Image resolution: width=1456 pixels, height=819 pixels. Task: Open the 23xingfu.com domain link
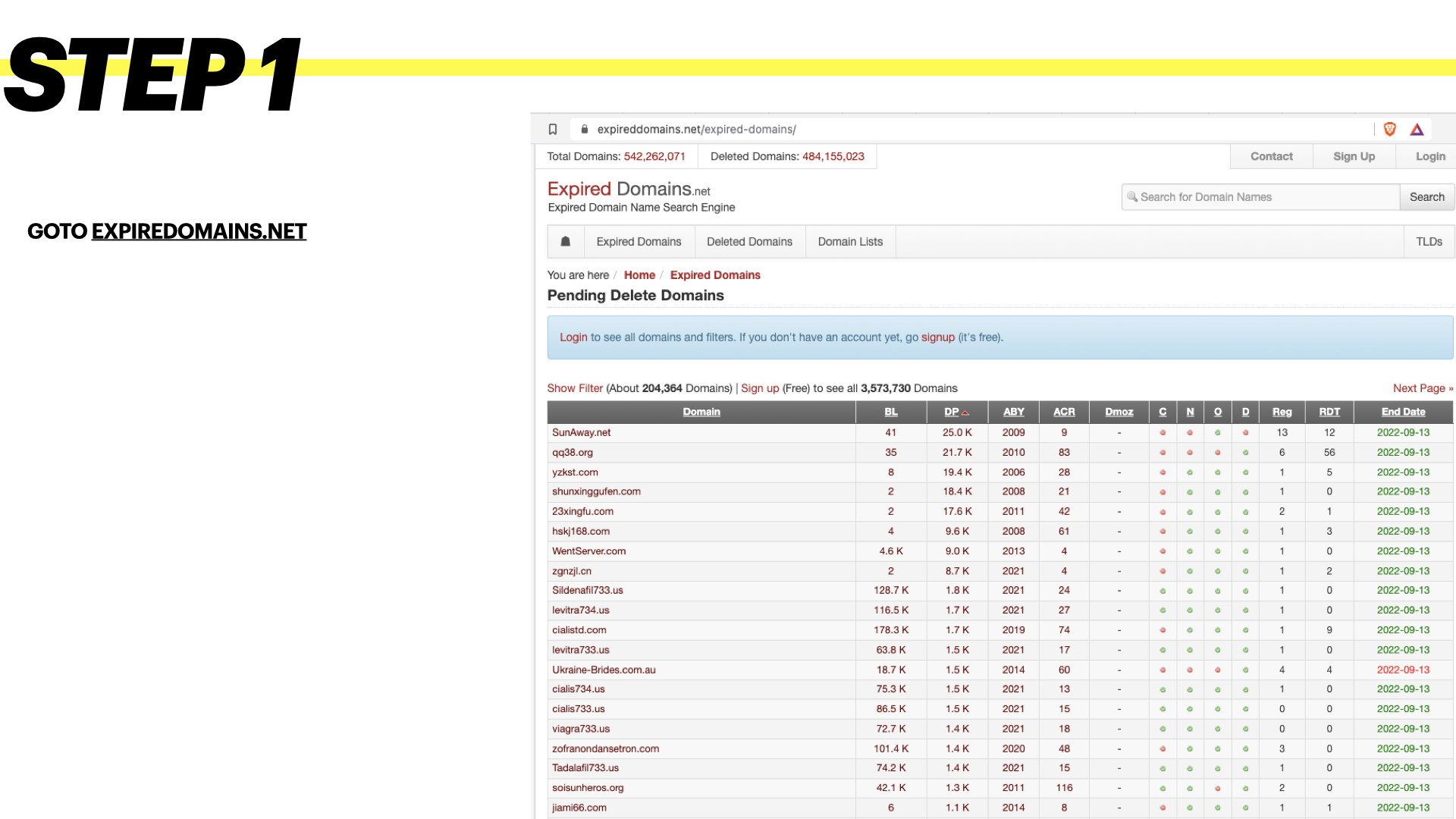582,511
